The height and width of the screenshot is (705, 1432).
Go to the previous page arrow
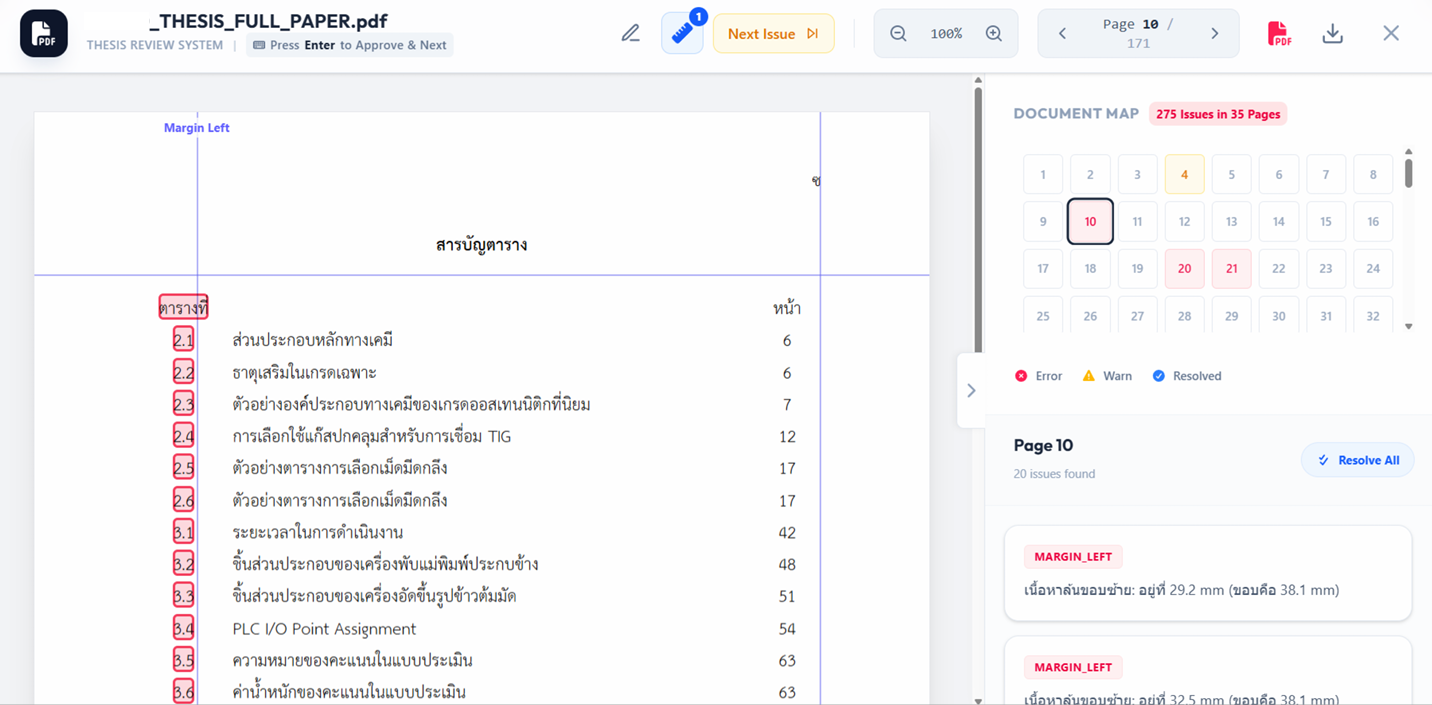[1062, 34]
